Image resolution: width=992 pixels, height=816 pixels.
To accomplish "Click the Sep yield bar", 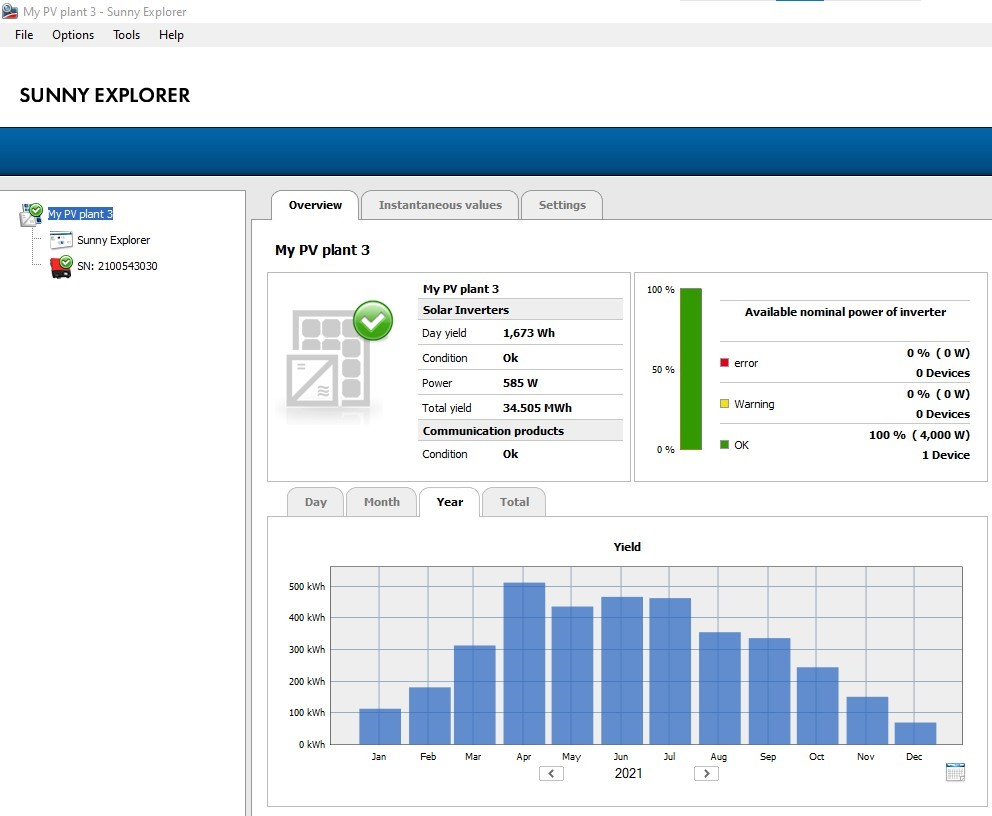I will (769, 691).
